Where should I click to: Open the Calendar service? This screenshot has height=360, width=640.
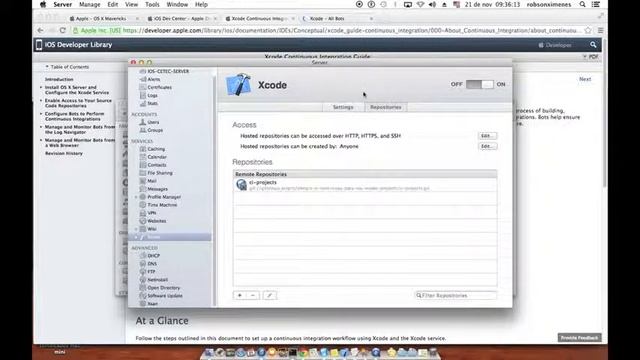(x=157, y=157)
